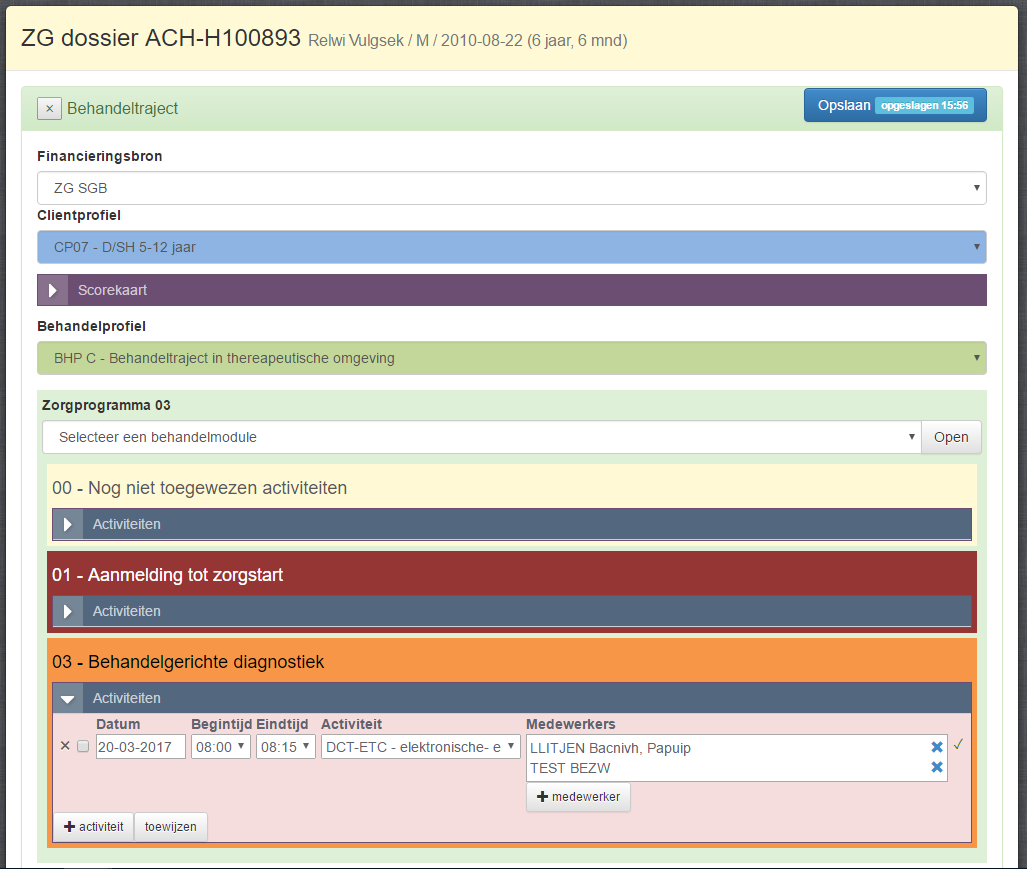Open the 'Selecteer een behandelmodule' dropdown
Image resolution: width=1027 pixels, height=869 pixels.
[481, 437]
